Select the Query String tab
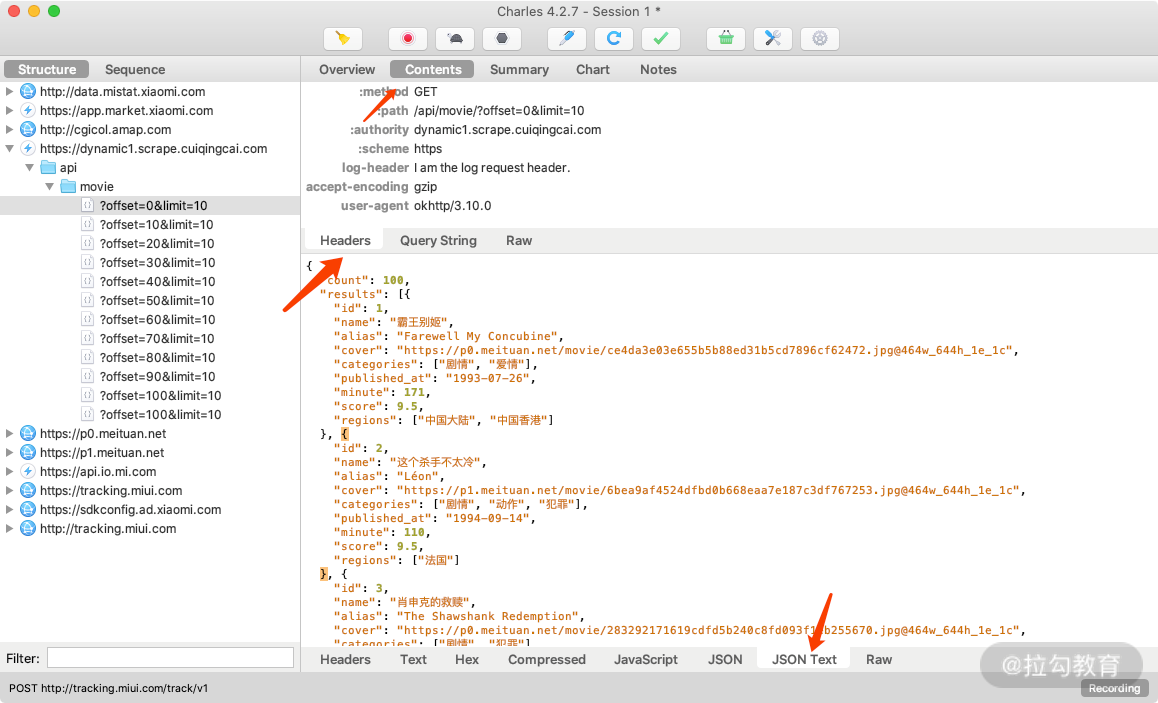1158x703 pixels. coord(438,241)
